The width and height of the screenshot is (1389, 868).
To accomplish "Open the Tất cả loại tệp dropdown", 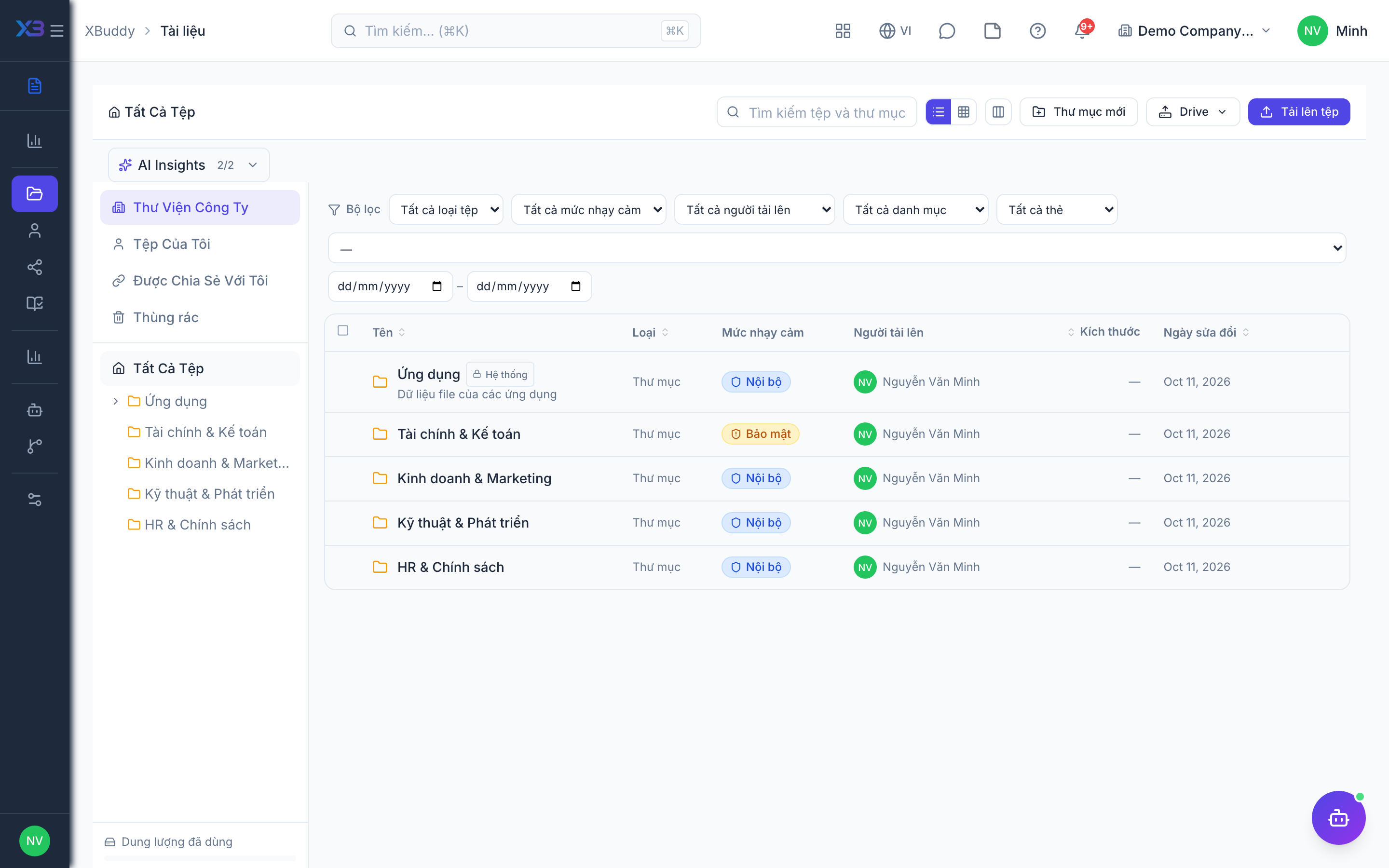I will (446, 210).
